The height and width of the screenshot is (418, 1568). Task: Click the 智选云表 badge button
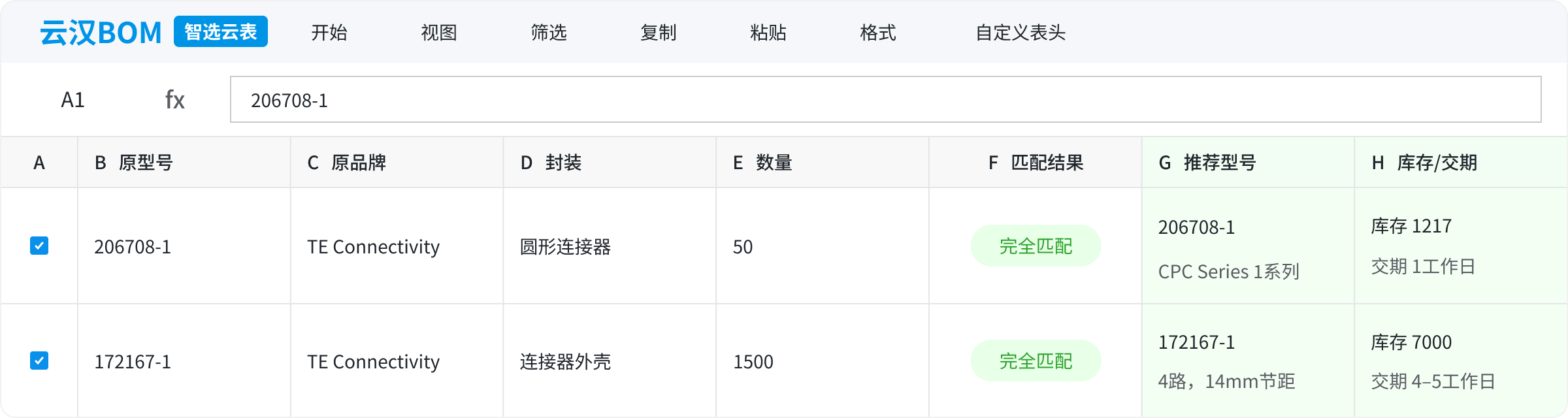click(x=221, y=31)
